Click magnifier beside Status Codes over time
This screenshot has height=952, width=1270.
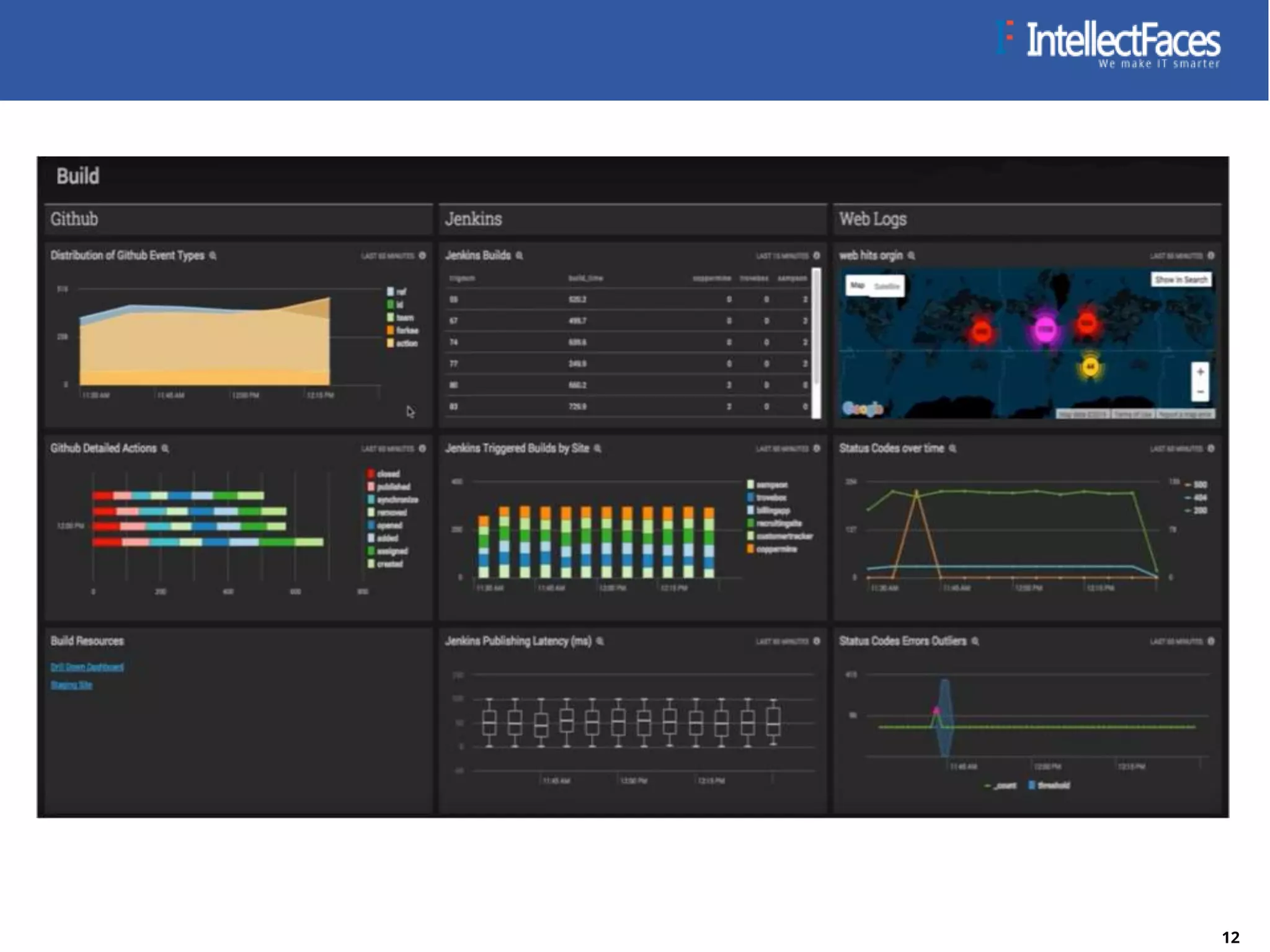952,449
